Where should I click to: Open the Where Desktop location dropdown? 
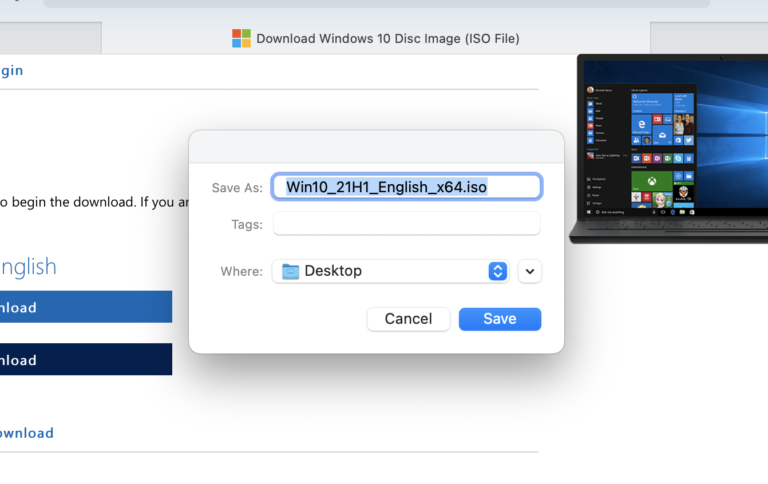click(x=391, y=271)
